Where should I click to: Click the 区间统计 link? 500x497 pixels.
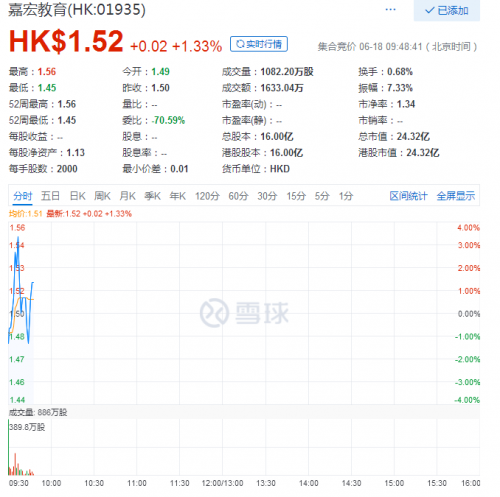click(x=408, y=196)
